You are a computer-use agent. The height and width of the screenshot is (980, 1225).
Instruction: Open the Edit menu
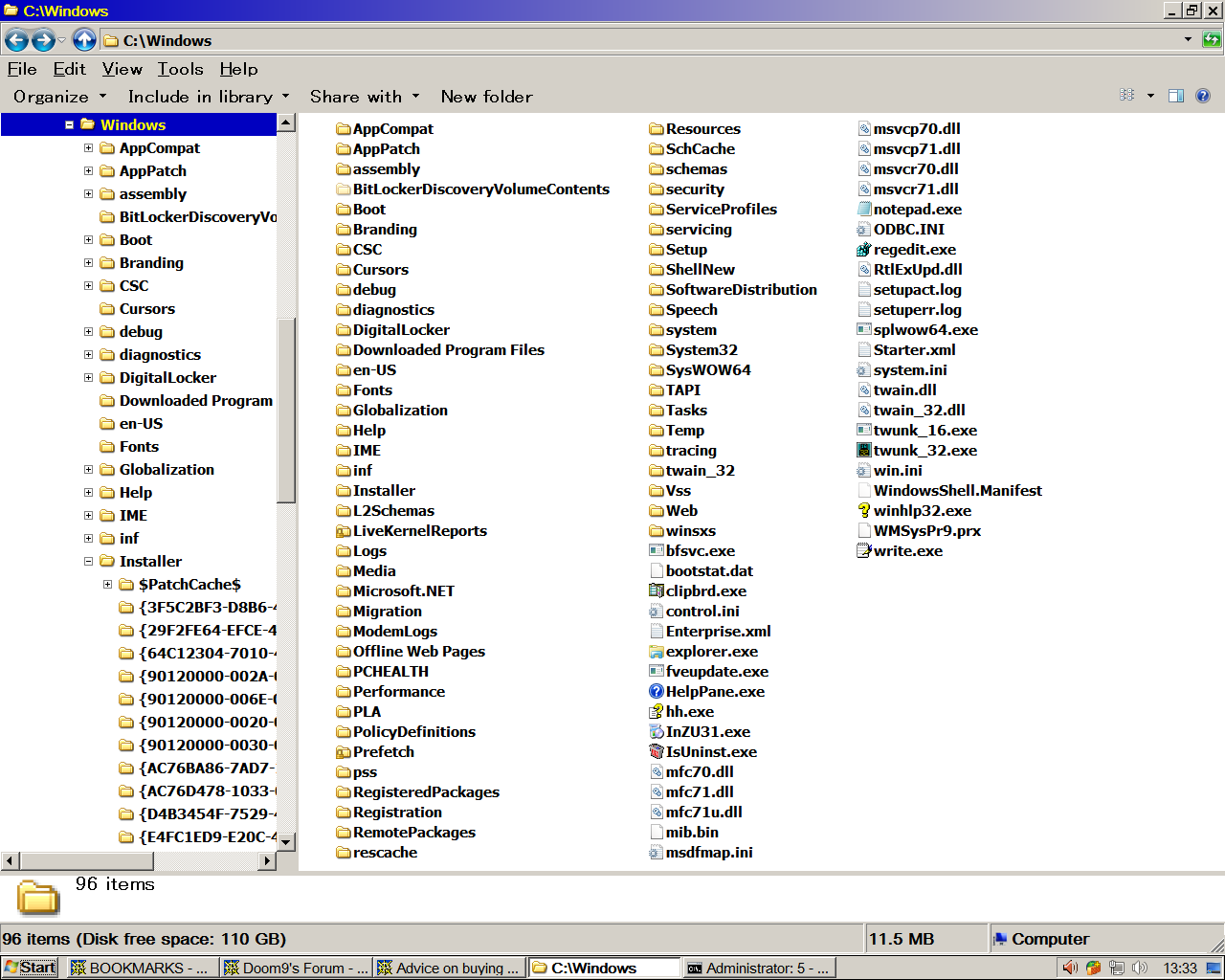(69, 69)
